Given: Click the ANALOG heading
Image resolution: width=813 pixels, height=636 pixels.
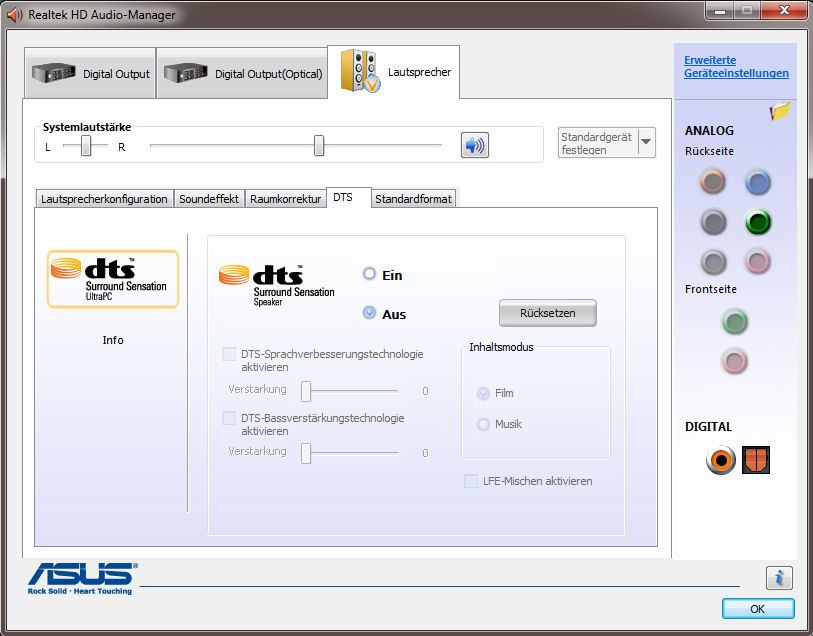Looking at the screenshot, I should coord(709,131).
